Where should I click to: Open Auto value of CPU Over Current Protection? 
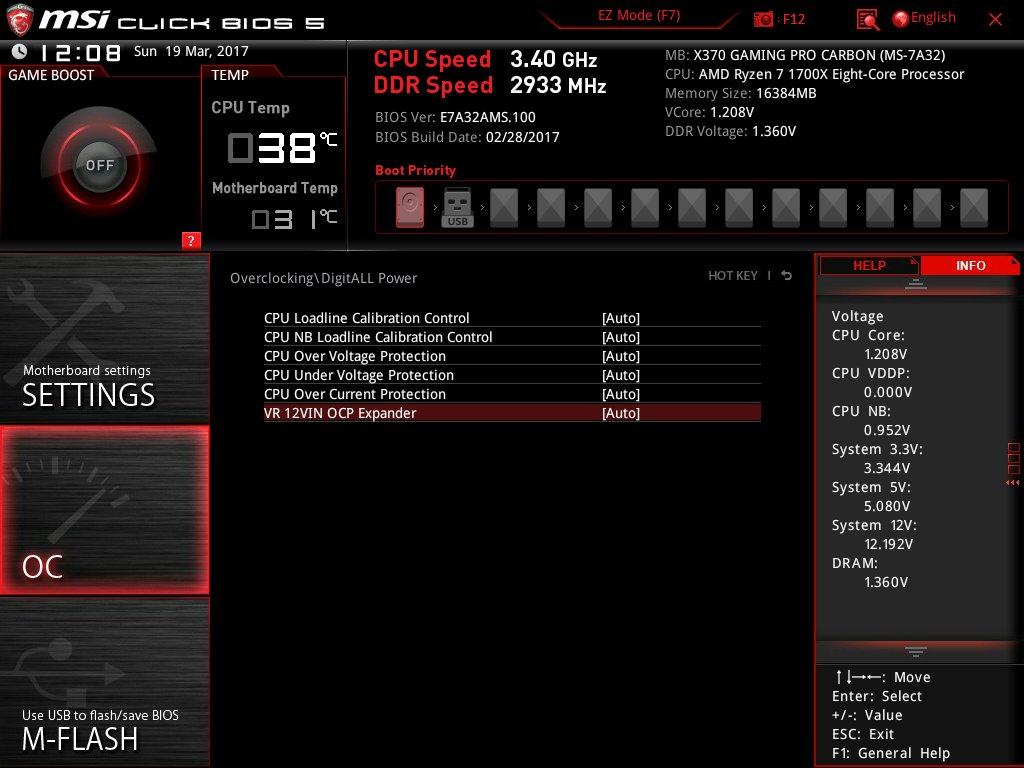tap(620, 394)
